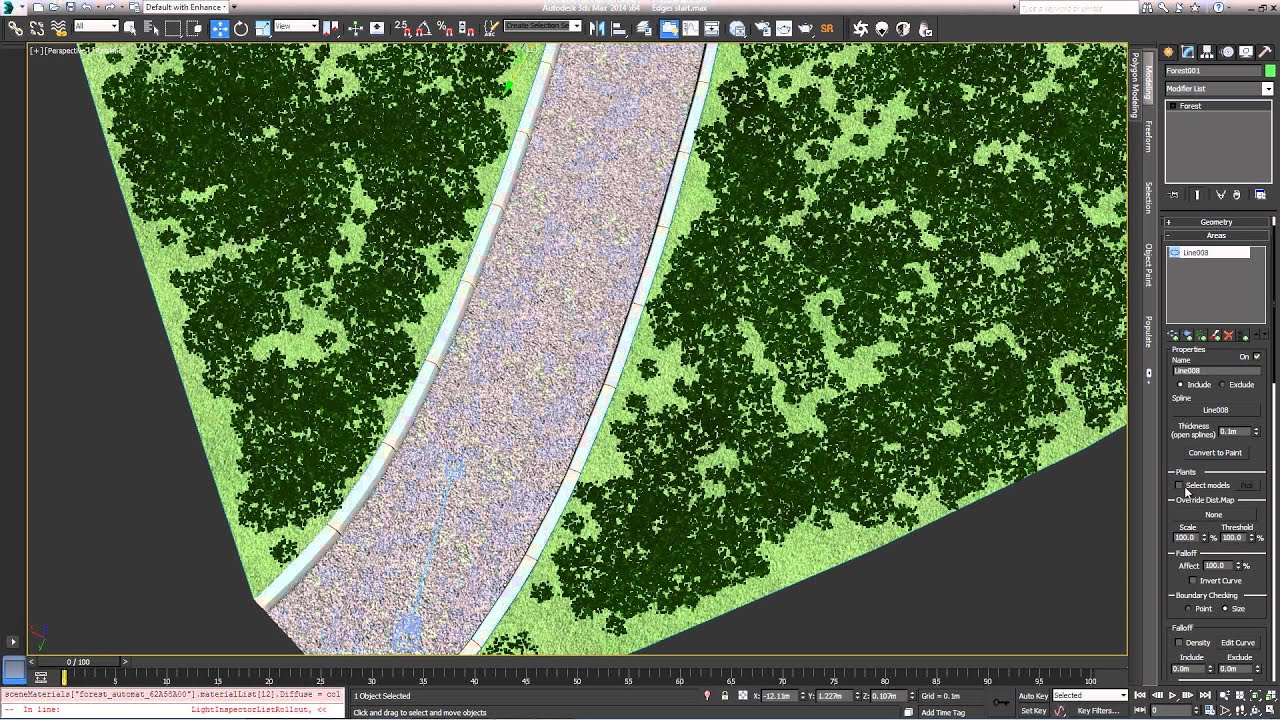
Task: Switch to the Populate ribbon tab
Action: click(x=1148, y=331)
